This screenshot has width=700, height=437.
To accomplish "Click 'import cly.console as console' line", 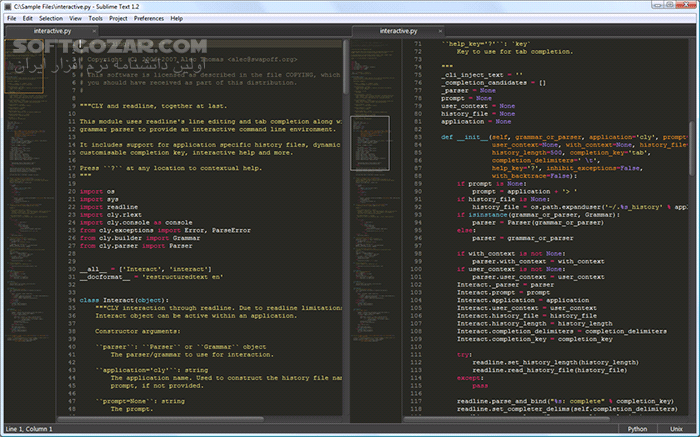I will click(136, 222).
